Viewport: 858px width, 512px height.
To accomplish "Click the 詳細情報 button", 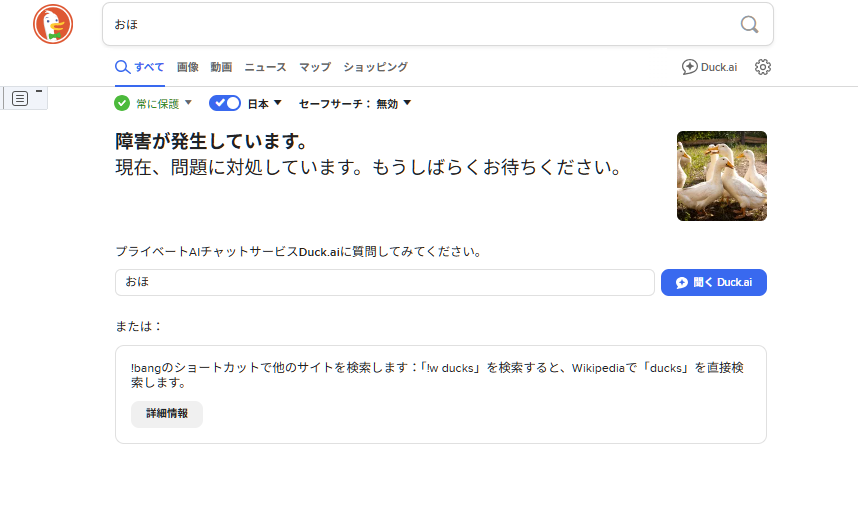I will tap(167, 414).
